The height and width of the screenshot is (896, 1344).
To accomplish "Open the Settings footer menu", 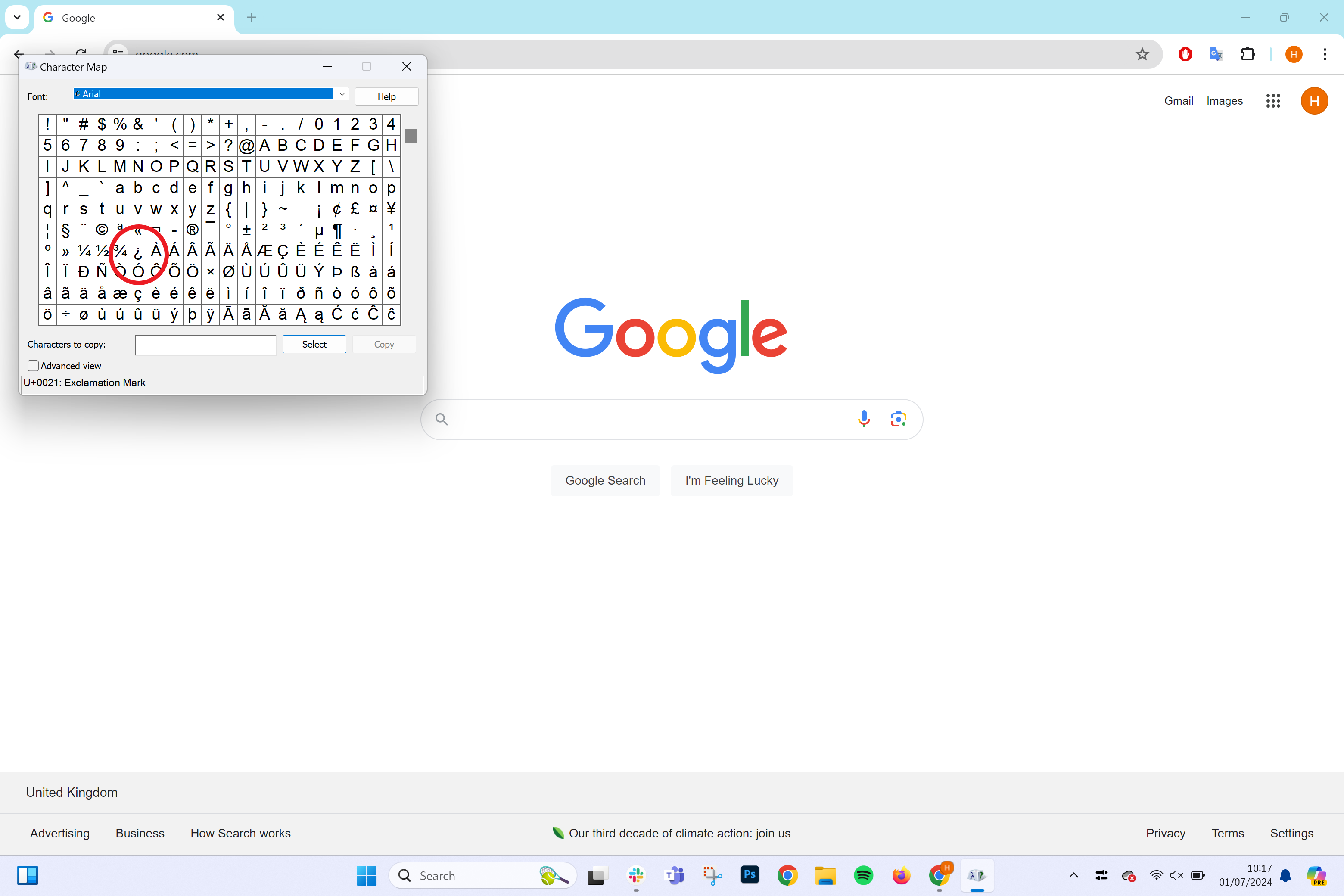I will pyautogui.click(x=1291, y=833).
